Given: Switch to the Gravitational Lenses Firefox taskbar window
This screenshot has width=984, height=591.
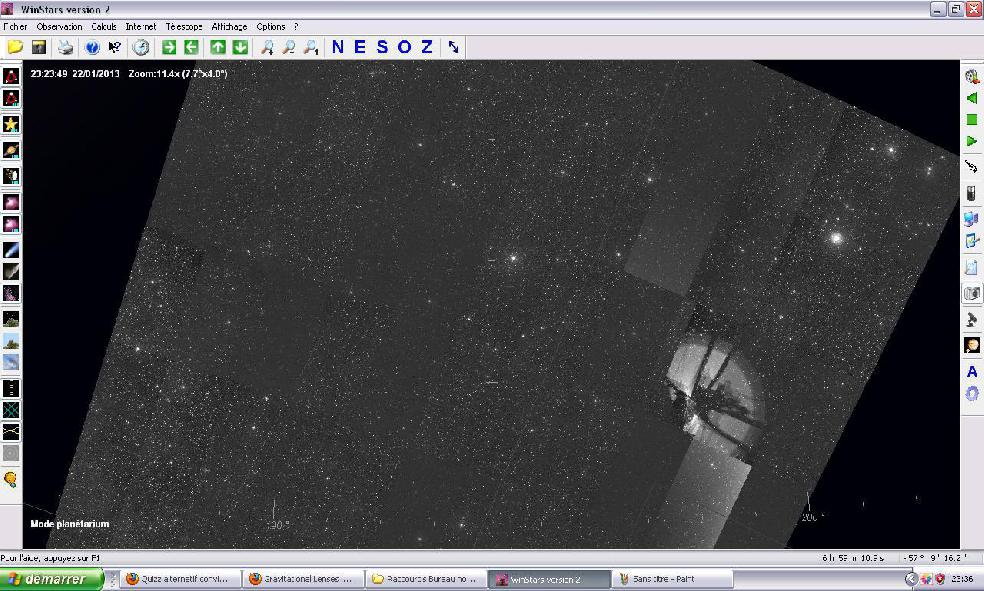Looking at the screenshot, I should coord(304,579).
